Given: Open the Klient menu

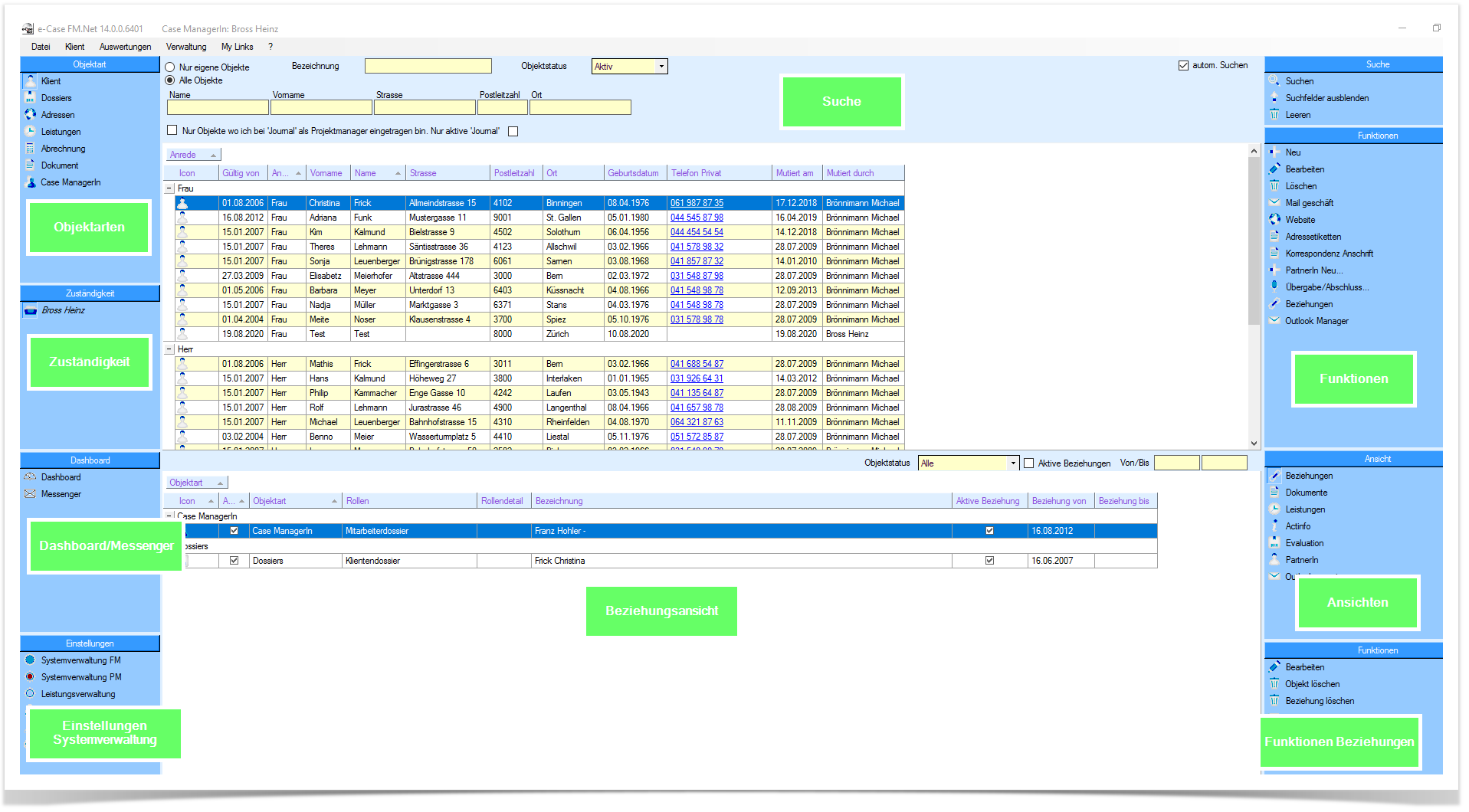Looking at the screenshot, I should point(75,47).
